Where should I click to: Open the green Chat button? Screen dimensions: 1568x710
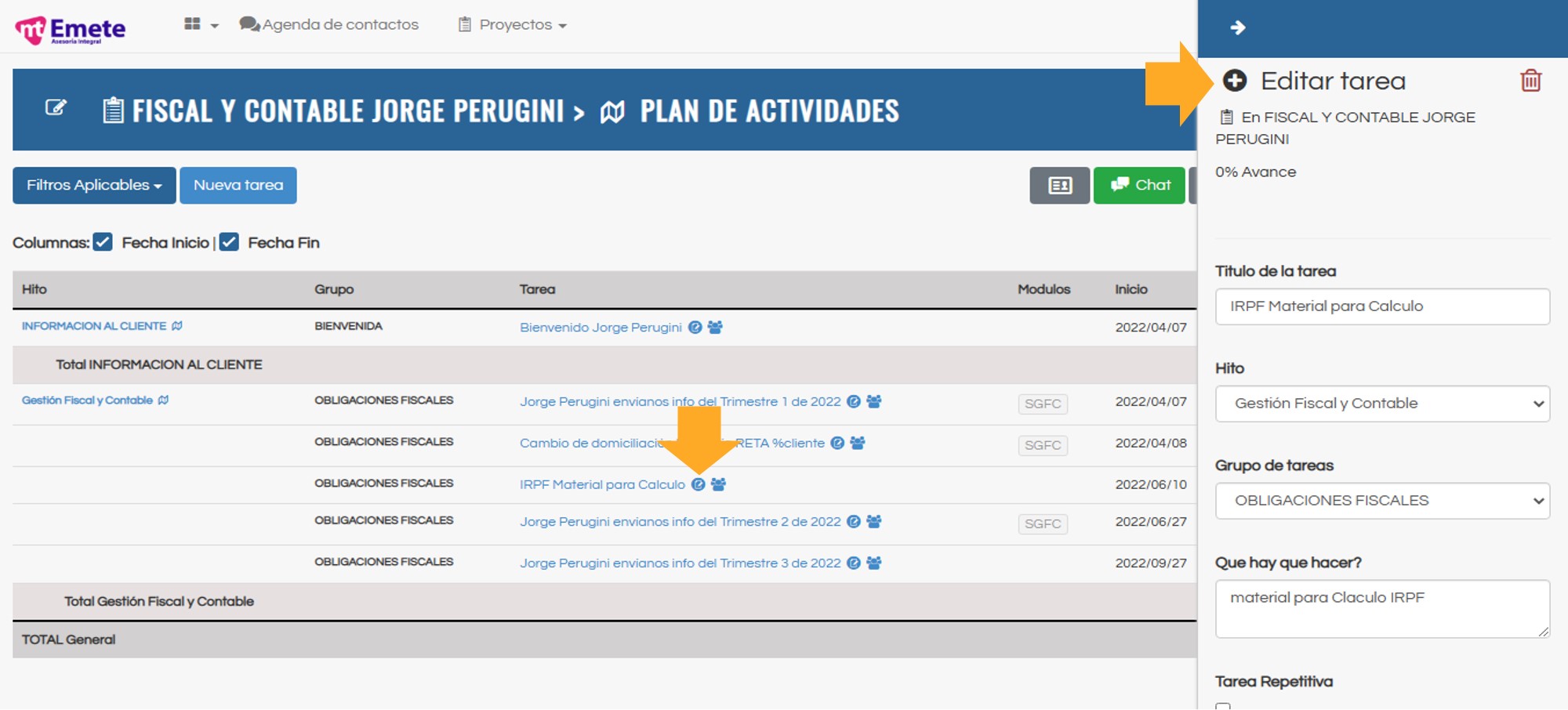coord(1139,186)
